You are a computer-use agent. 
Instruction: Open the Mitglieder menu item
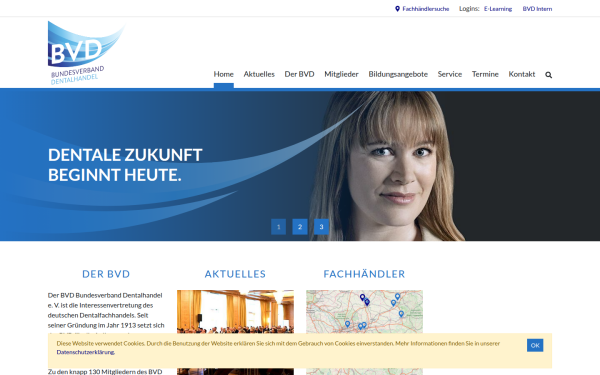341,74
